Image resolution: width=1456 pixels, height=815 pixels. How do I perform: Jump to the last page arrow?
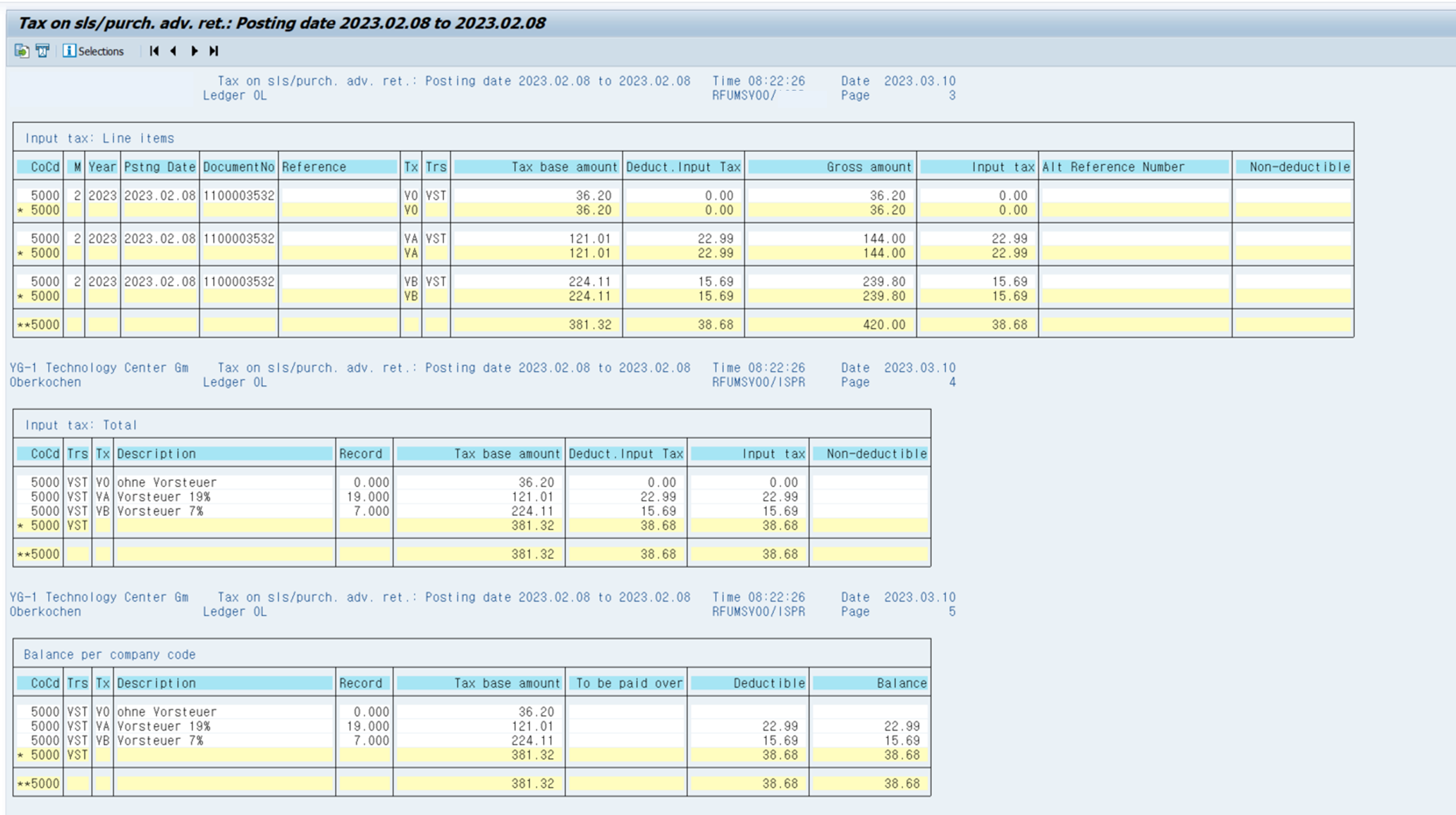pyautogui.click(x=213, y=51)
